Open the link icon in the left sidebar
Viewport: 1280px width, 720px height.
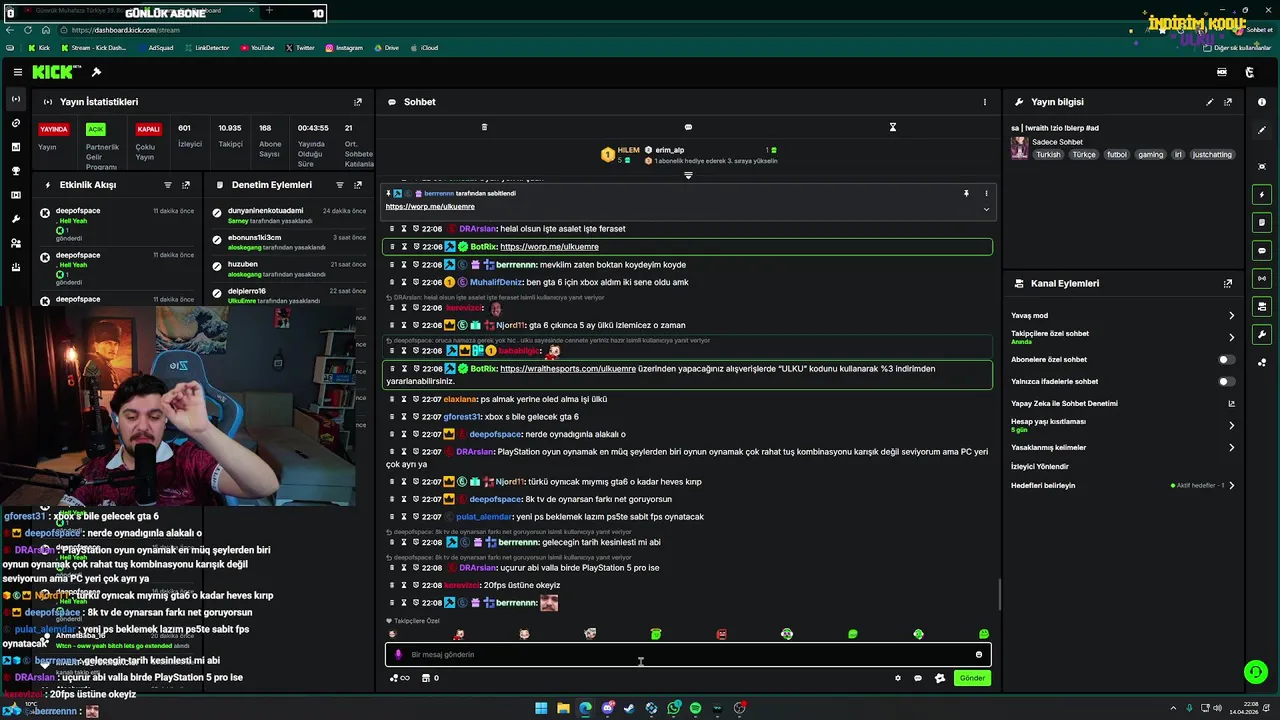tap(15, 123)
